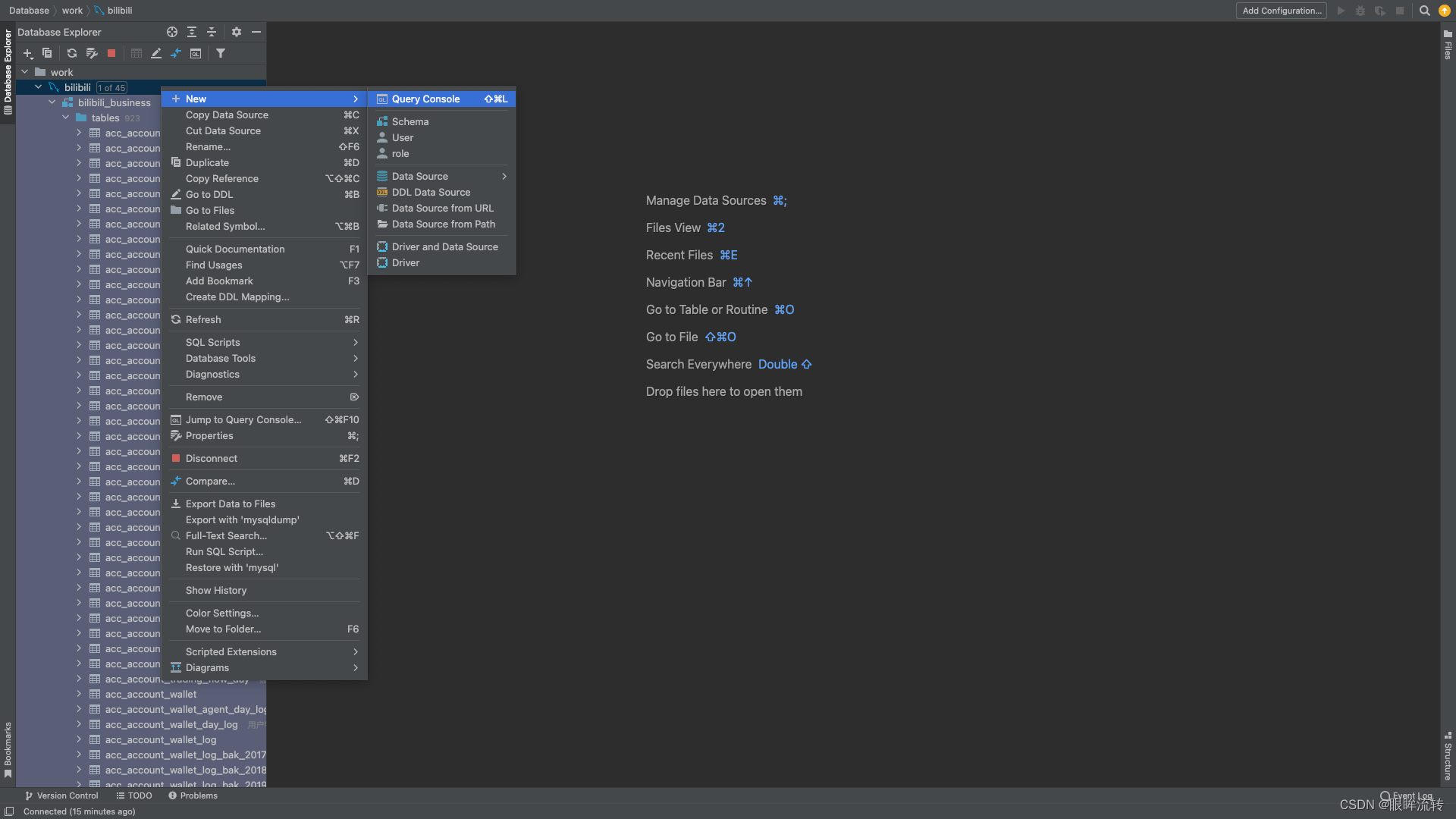
Task: Click the red disconnect stop icon in toolbar
Action: click(x=111, y=54)
